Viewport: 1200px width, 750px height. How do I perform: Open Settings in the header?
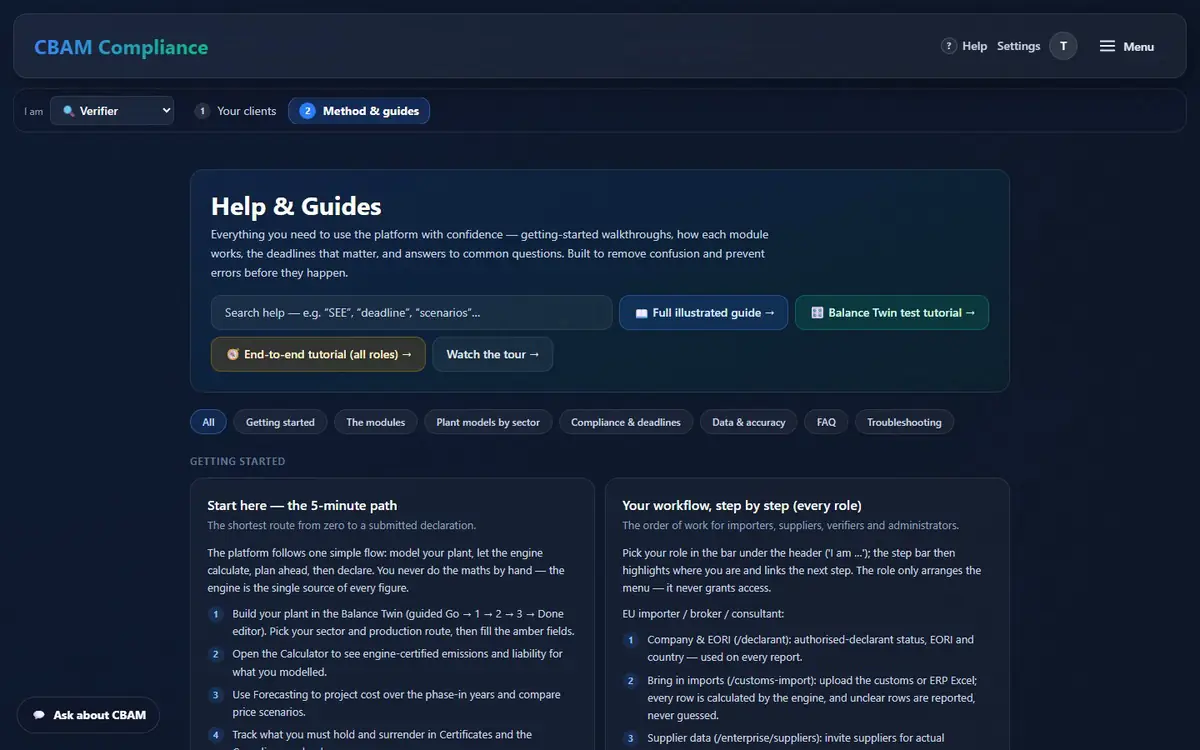(x=1019, y=46)
